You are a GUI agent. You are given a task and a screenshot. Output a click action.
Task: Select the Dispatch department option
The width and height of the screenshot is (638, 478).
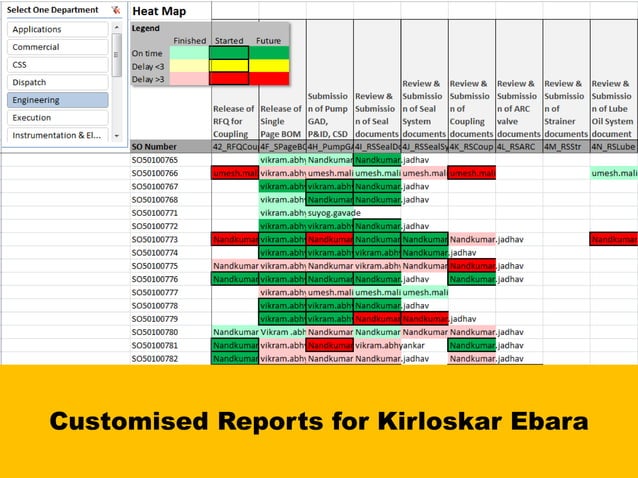(x=58, y=82)
